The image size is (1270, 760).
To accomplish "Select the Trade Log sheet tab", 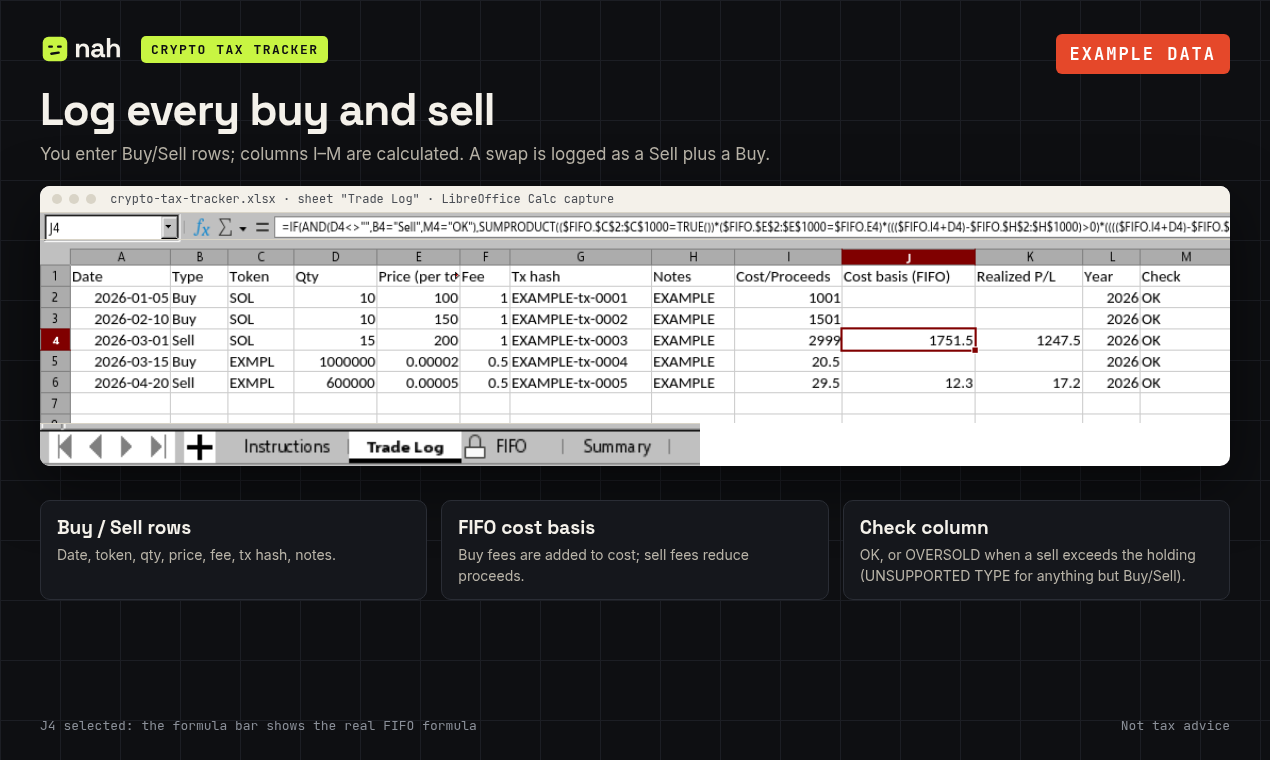I will click(x=405, y=447).
